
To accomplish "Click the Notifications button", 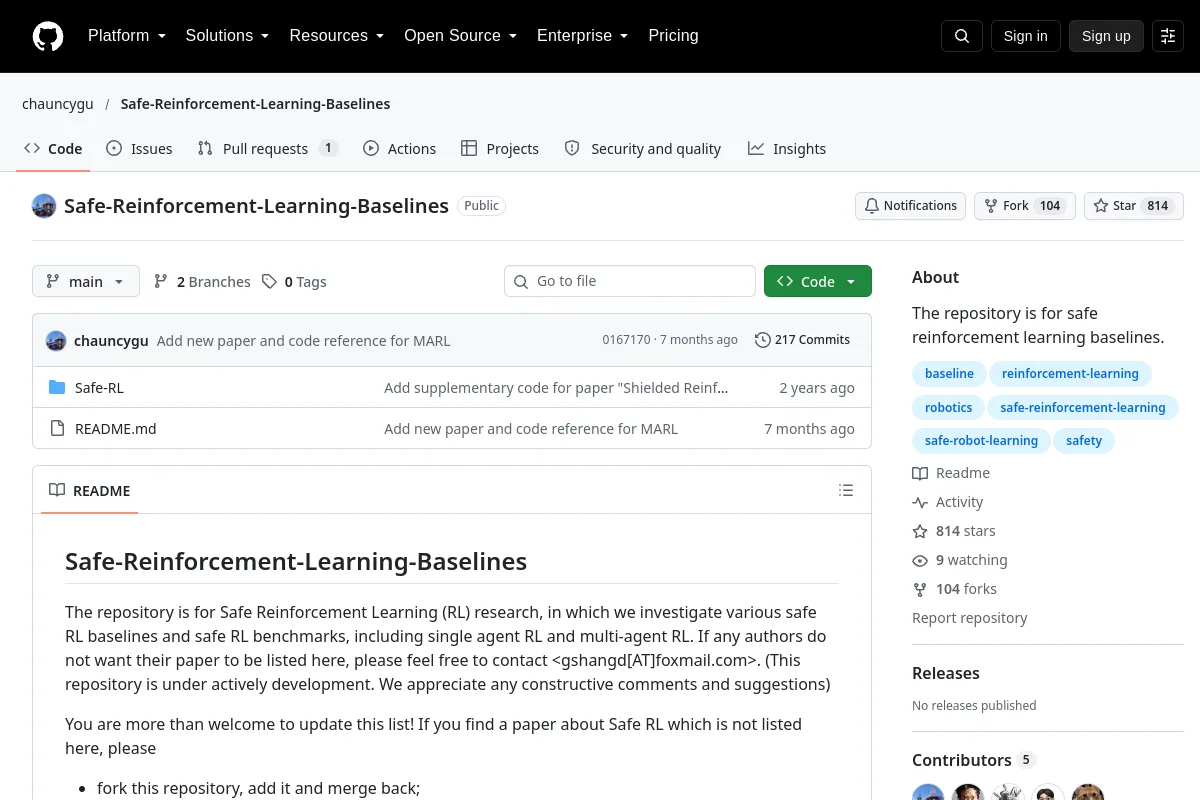I will click(910, 206).
